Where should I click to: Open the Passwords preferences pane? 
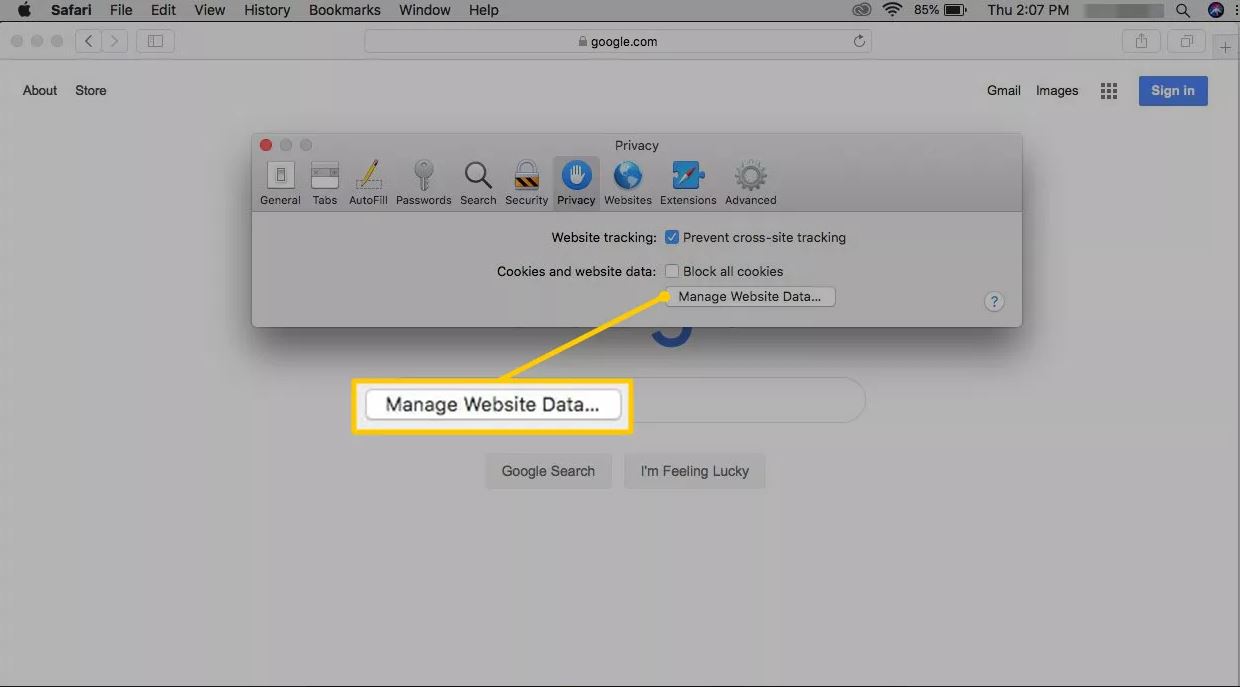click(x=423, y=182)
